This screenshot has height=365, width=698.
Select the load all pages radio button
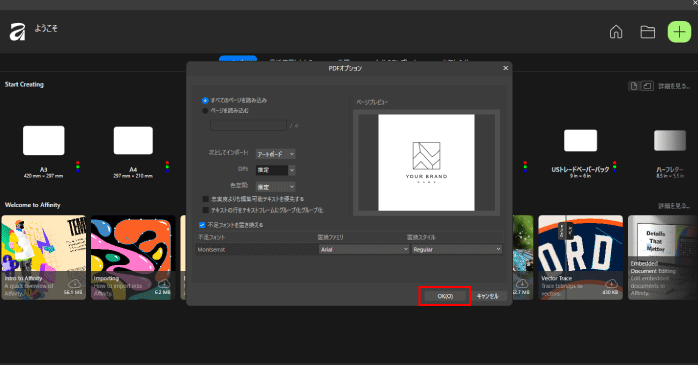(x=205, y=101)
